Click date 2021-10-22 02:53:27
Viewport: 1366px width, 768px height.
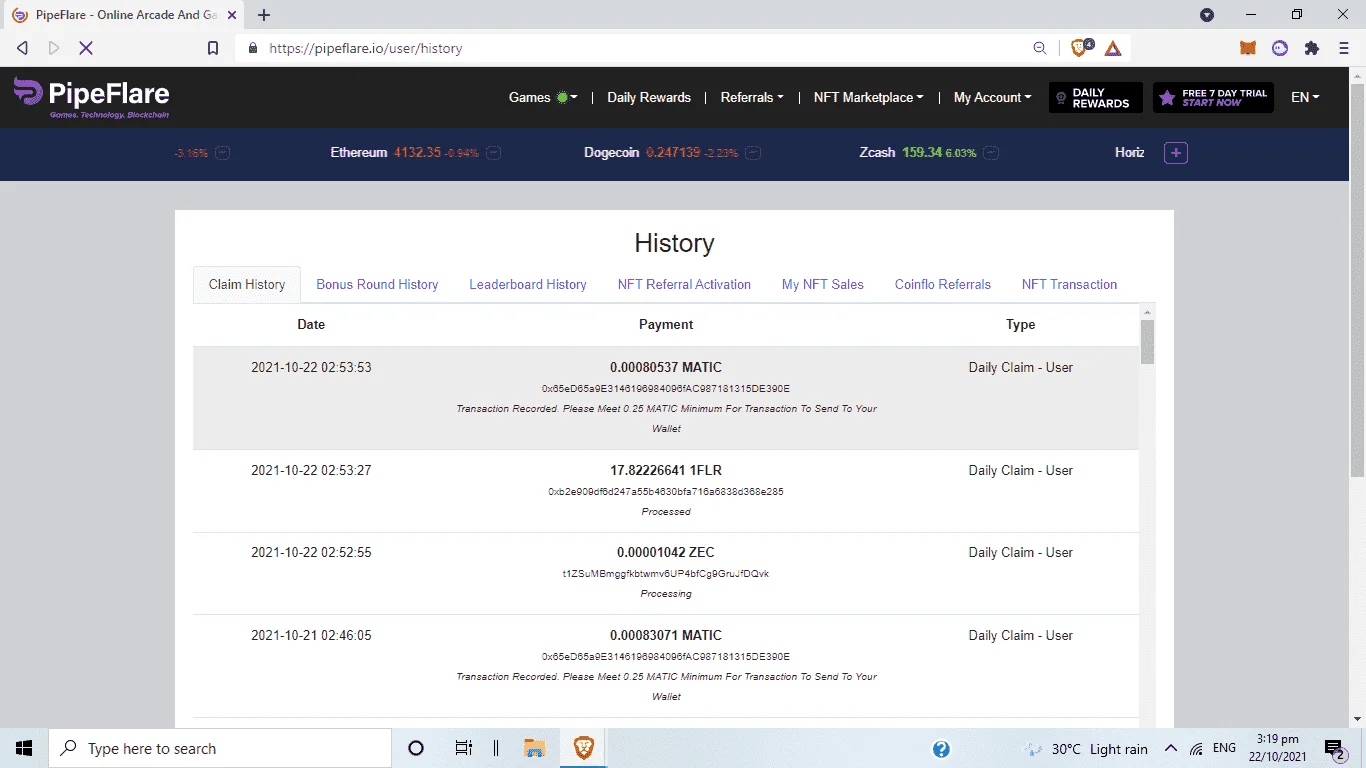(311, 470)
